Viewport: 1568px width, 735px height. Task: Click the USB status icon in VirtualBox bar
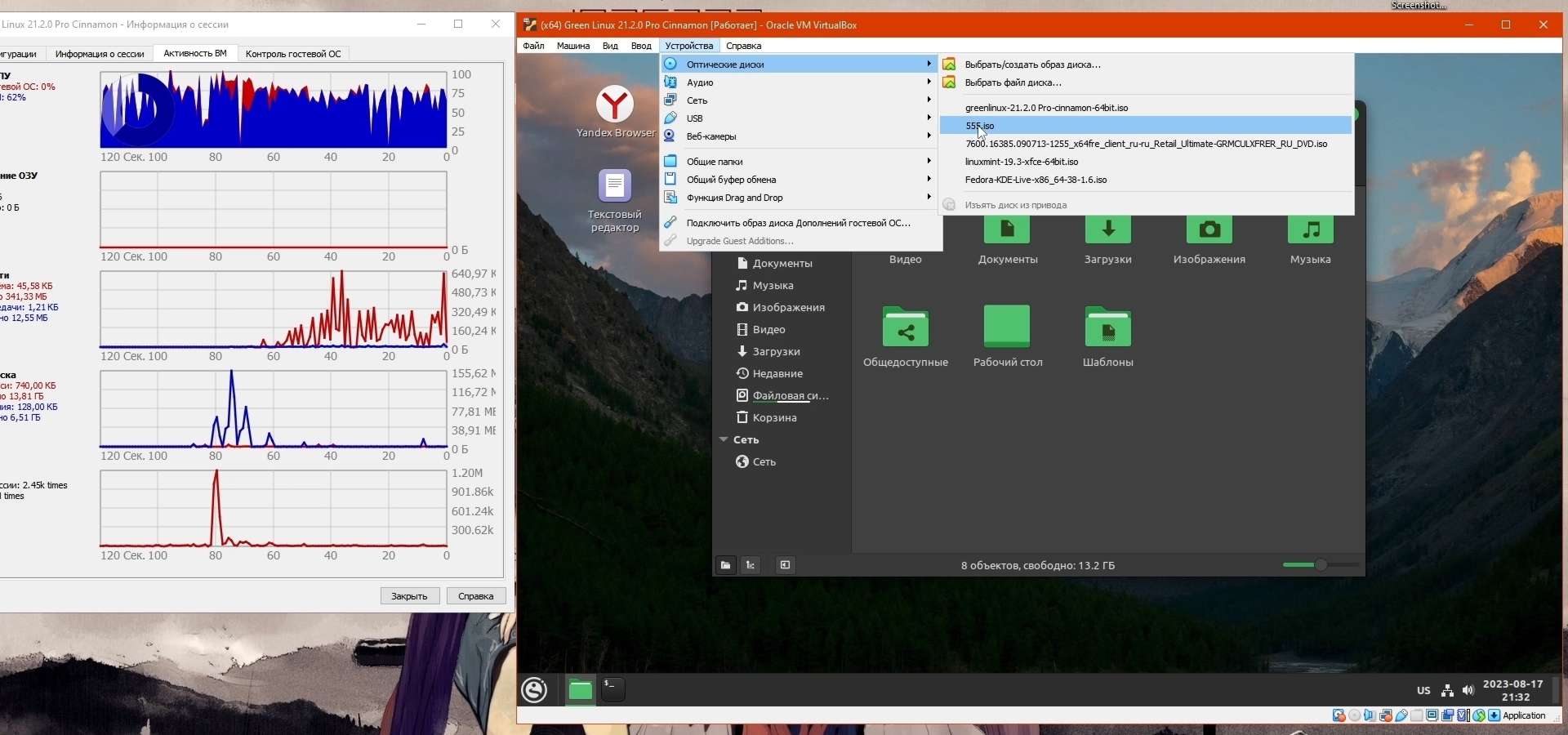click(x=1401, y=716)
